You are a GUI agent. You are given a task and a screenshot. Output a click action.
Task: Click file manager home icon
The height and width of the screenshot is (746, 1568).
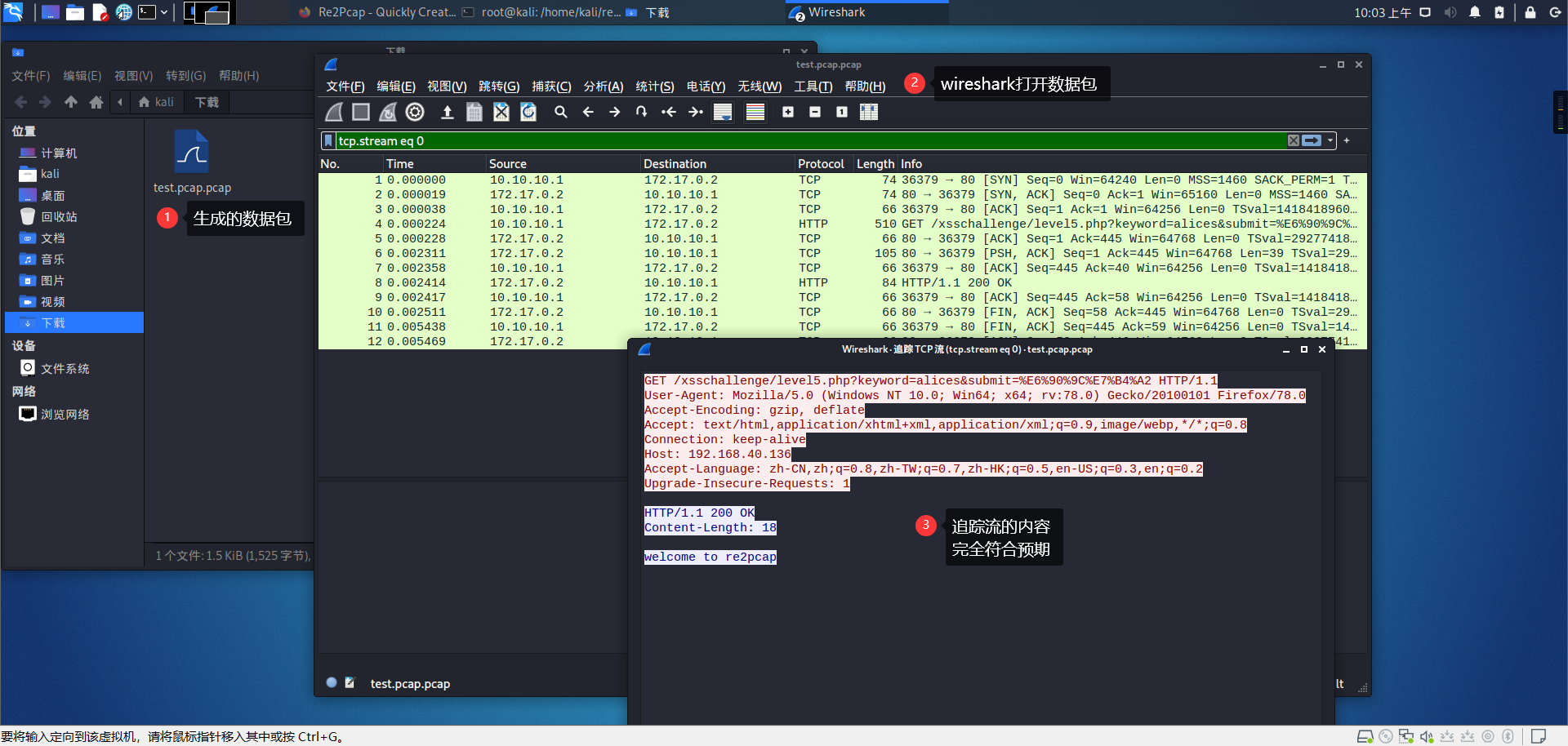click(96, 102)
